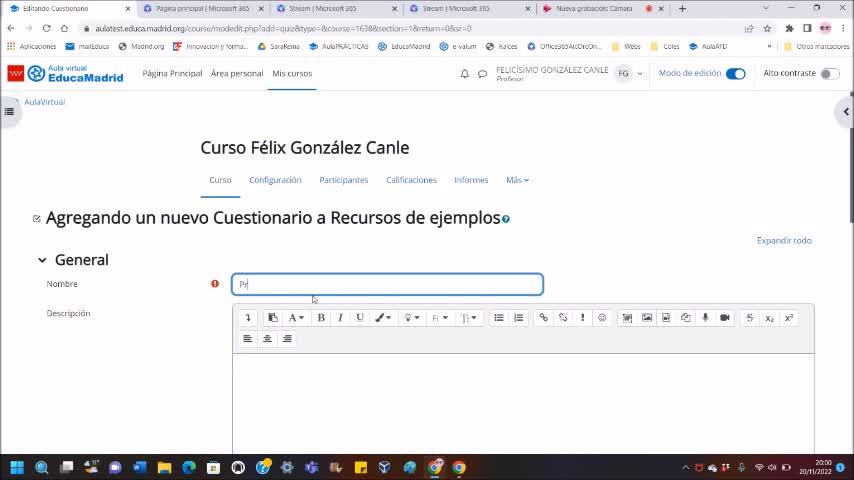Apply bold formatting in description editor
The image size is (854, 480).
pos(321,318)
